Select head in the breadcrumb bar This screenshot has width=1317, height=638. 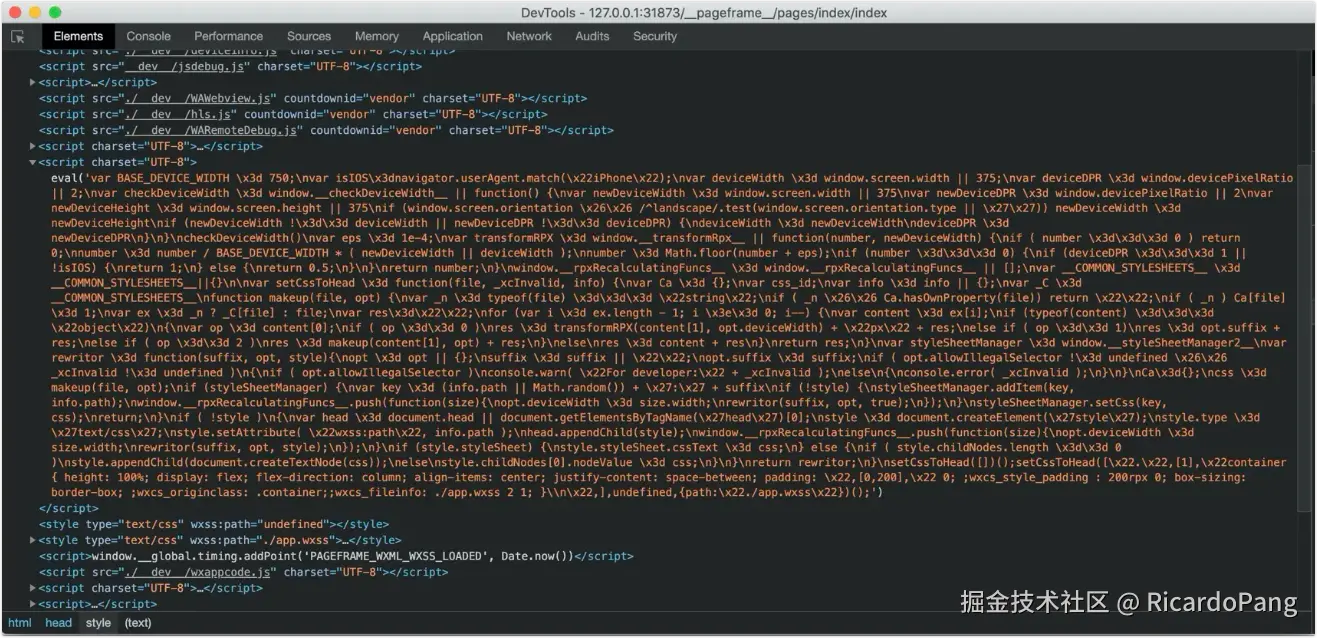click(x=59, y=623)
